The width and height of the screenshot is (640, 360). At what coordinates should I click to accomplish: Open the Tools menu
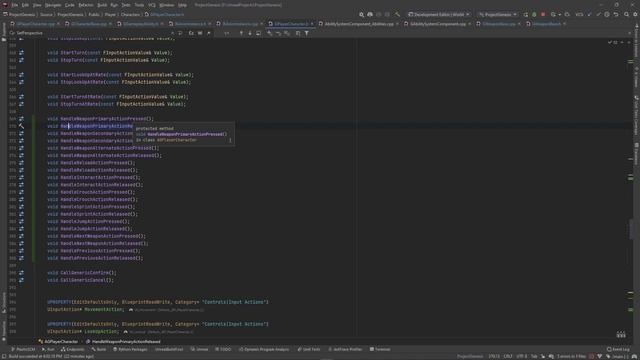coord(139,5)
